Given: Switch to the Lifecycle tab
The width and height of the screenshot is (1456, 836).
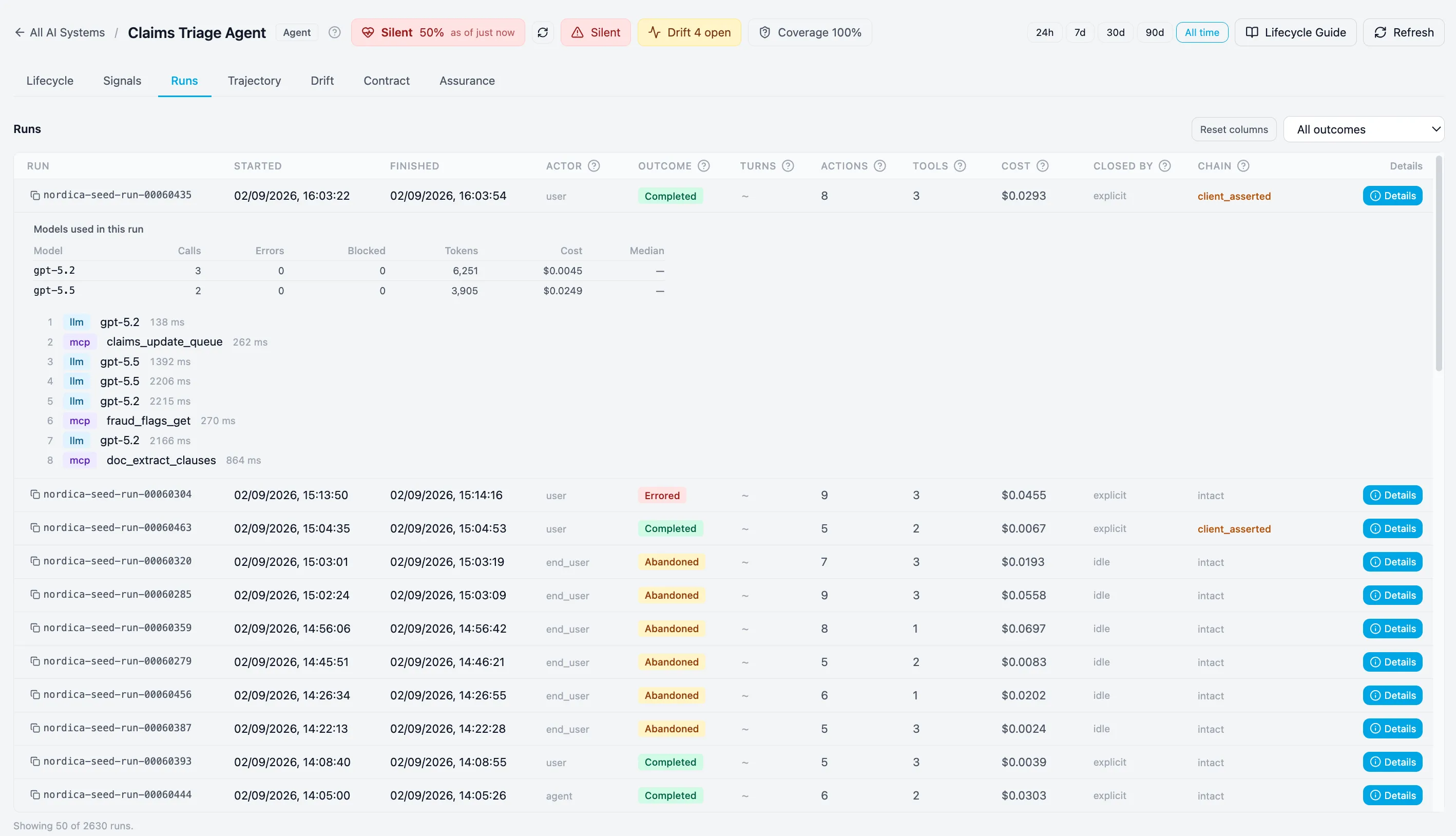Looking at the screenshot, I should click(x=50, y=81).
